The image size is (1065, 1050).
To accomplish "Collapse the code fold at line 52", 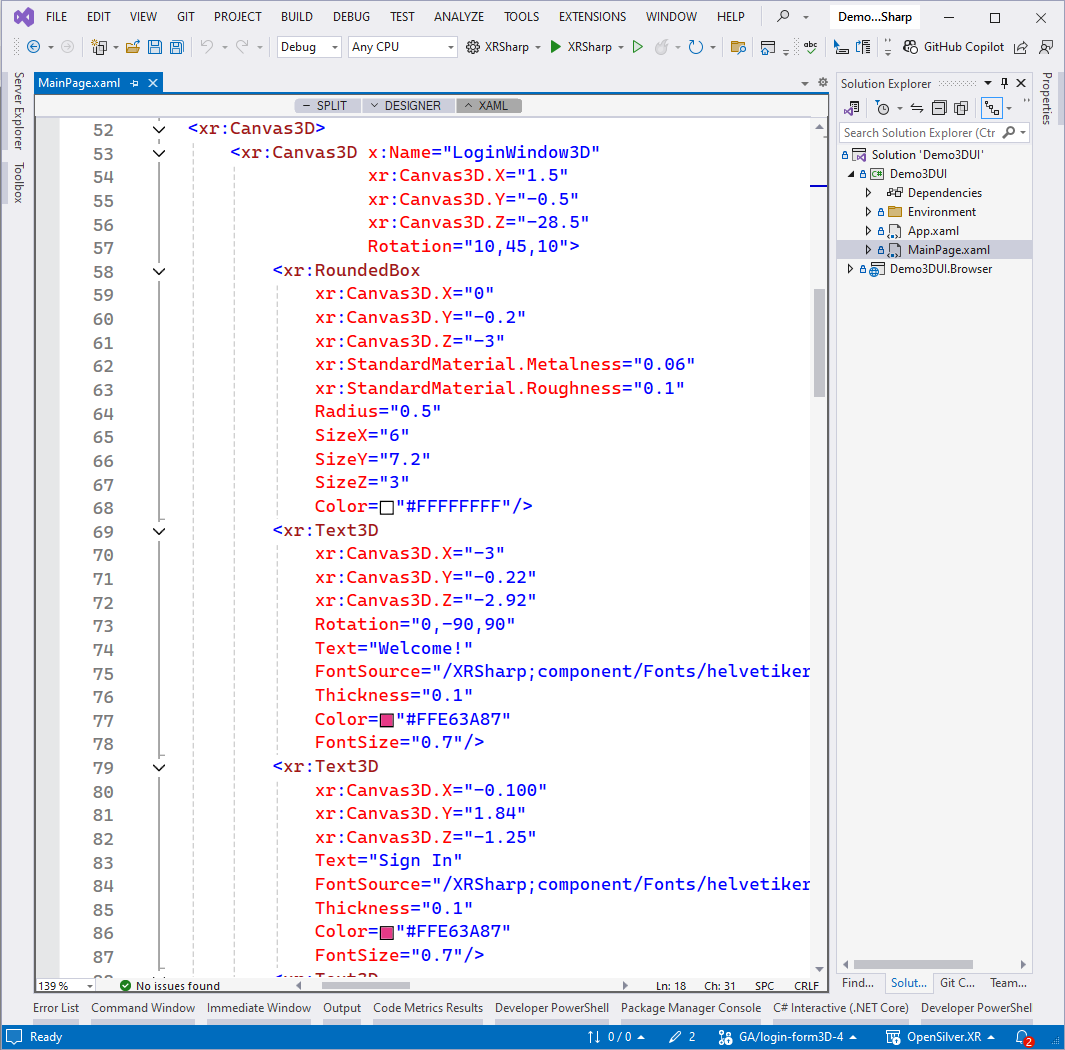I will (159, 129).
